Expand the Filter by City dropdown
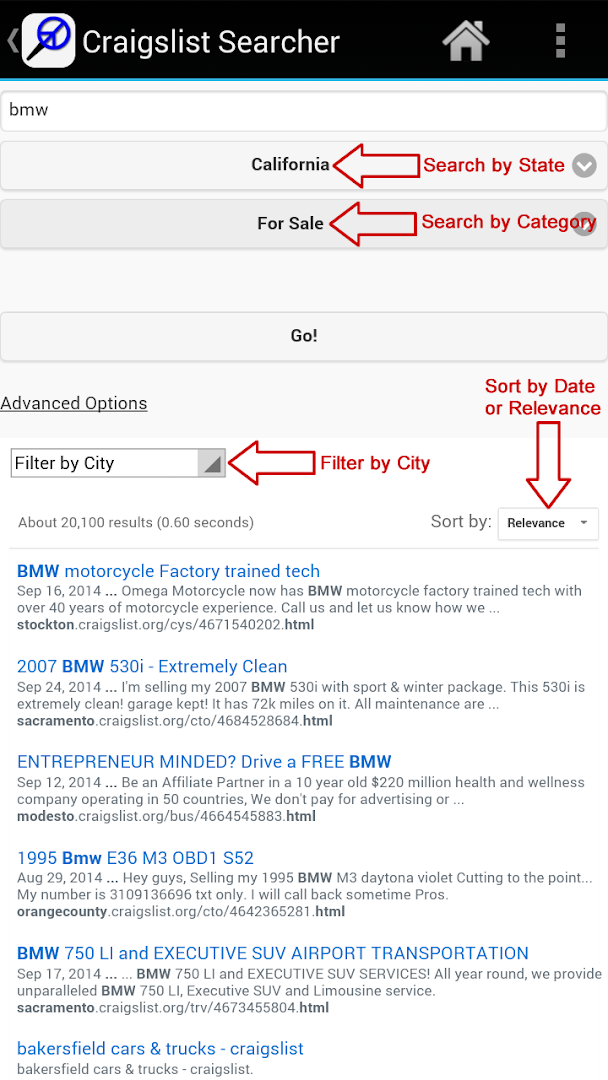 [118, 464]
